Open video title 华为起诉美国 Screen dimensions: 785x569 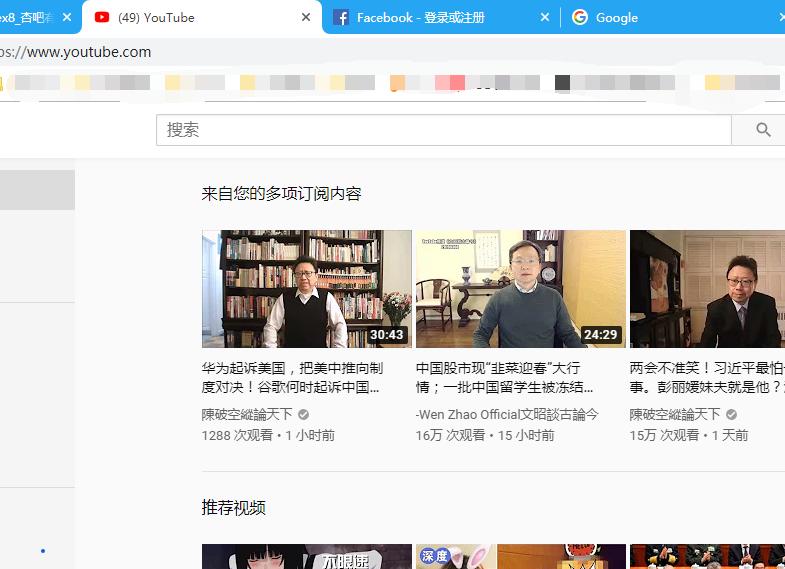pyautogui.click(x=292, y=378)
